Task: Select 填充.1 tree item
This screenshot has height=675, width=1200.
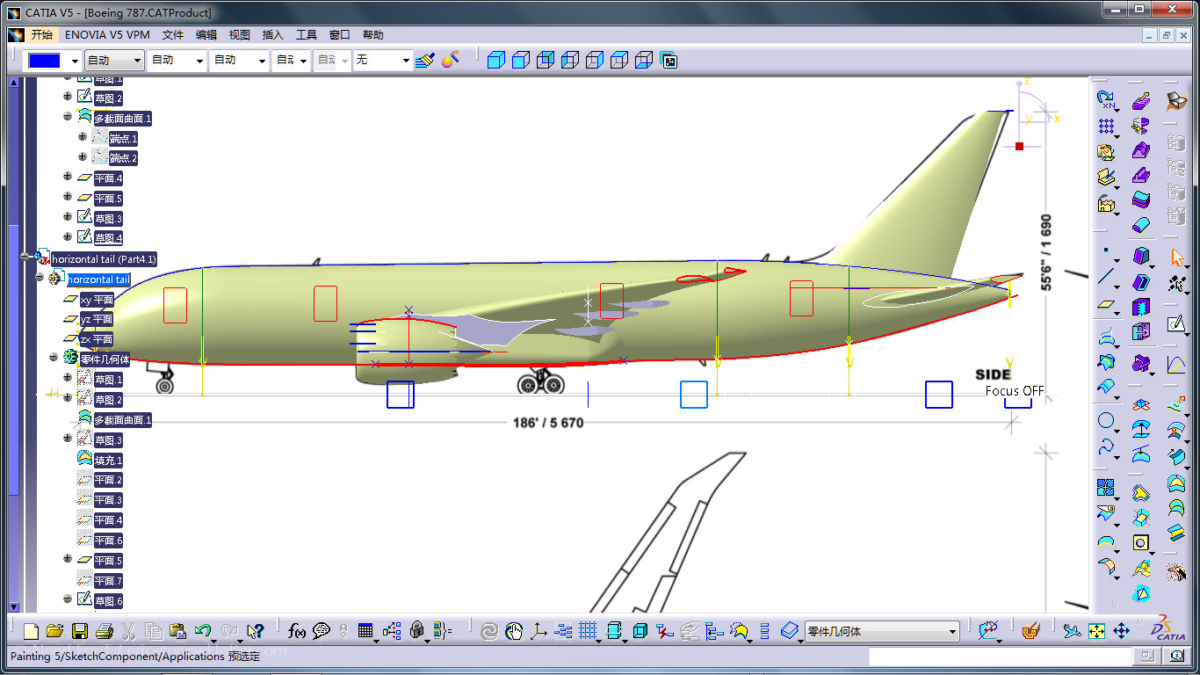Action: tap(108, 460)
